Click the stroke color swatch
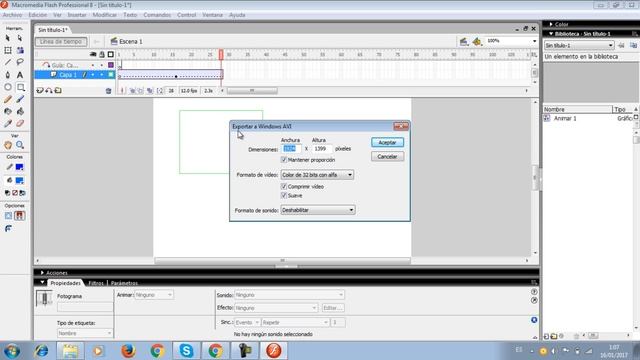 click(19, 167)
